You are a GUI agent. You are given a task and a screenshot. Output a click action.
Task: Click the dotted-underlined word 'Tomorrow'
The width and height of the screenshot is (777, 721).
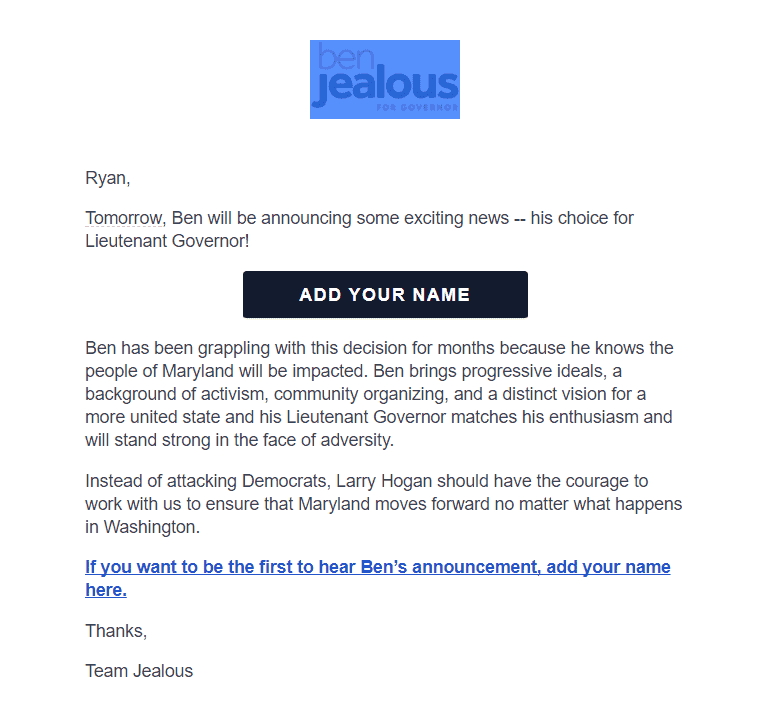click(x=123, y=218)
